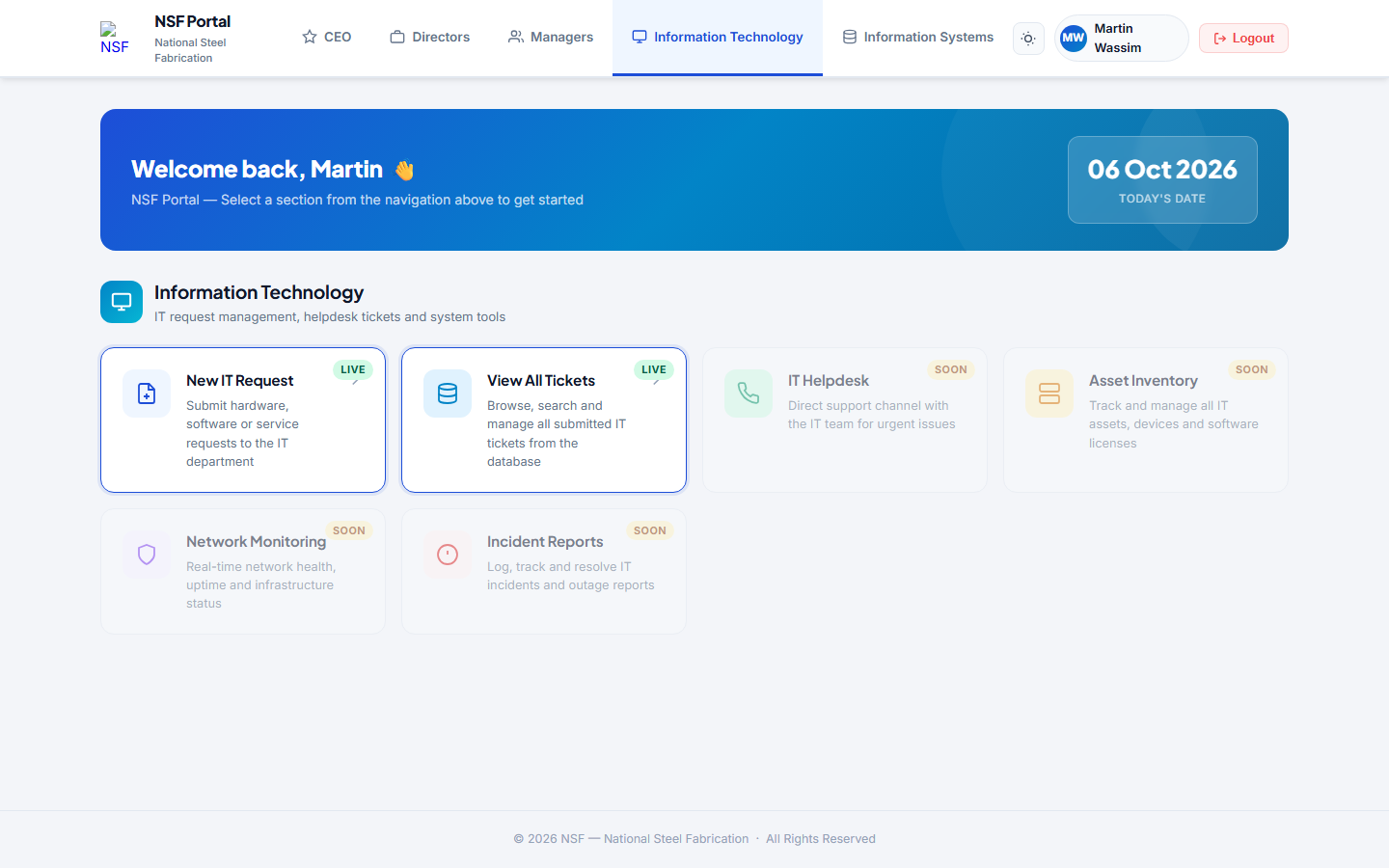Click the New IT Request document icon
This screenshot has height=868, width=1389.
pos(147,393)
